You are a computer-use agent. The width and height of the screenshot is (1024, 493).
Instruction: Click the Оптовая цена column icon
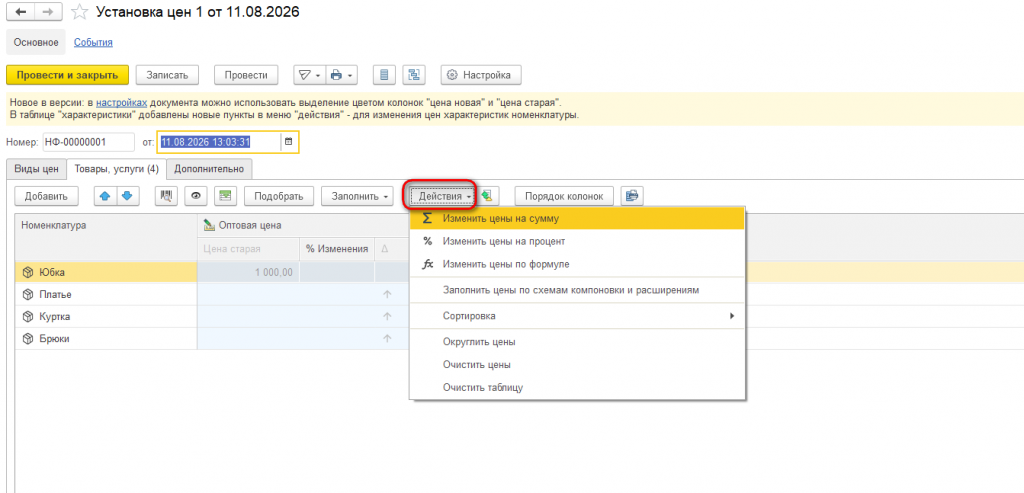tap(209, 225)
